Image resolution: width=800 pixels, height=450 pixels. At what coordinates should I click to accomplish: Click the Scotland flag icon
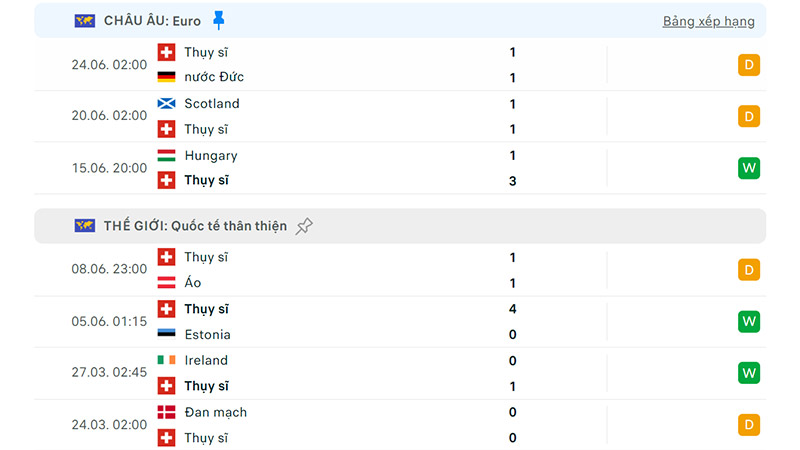166,104
